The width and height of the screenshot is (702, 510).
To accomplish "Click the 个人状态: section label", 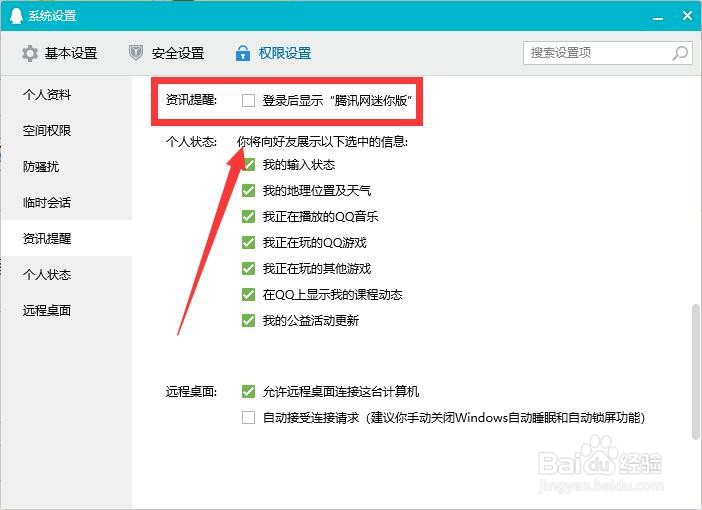I will (x=191, y=142).
